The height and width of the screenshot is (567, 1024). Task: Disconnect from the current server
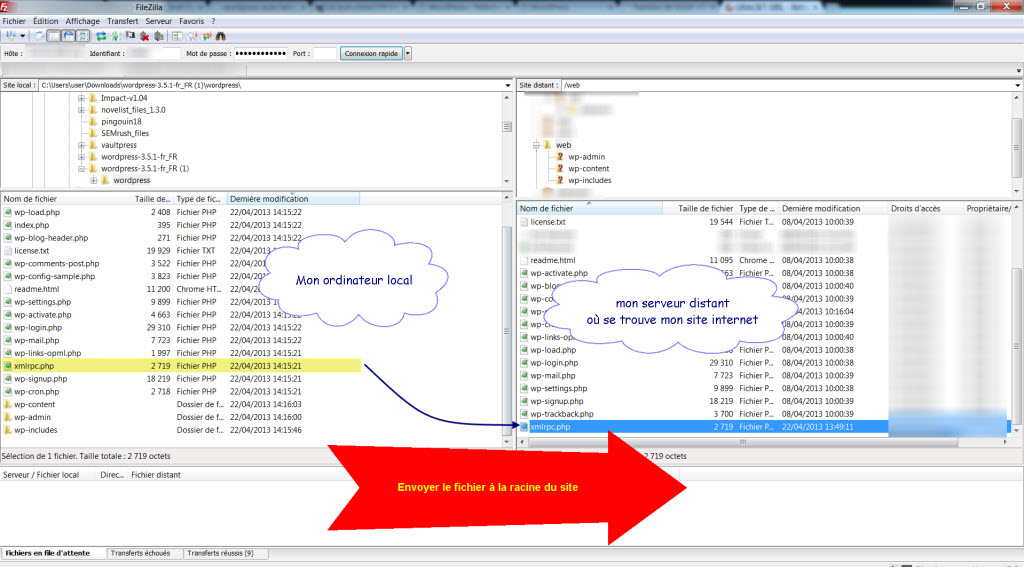(144, 36)
